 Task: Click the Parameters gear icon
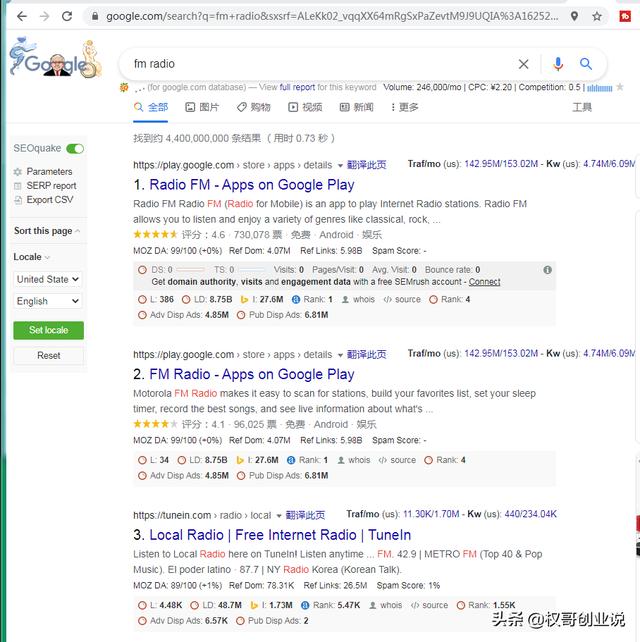[18, 172]
